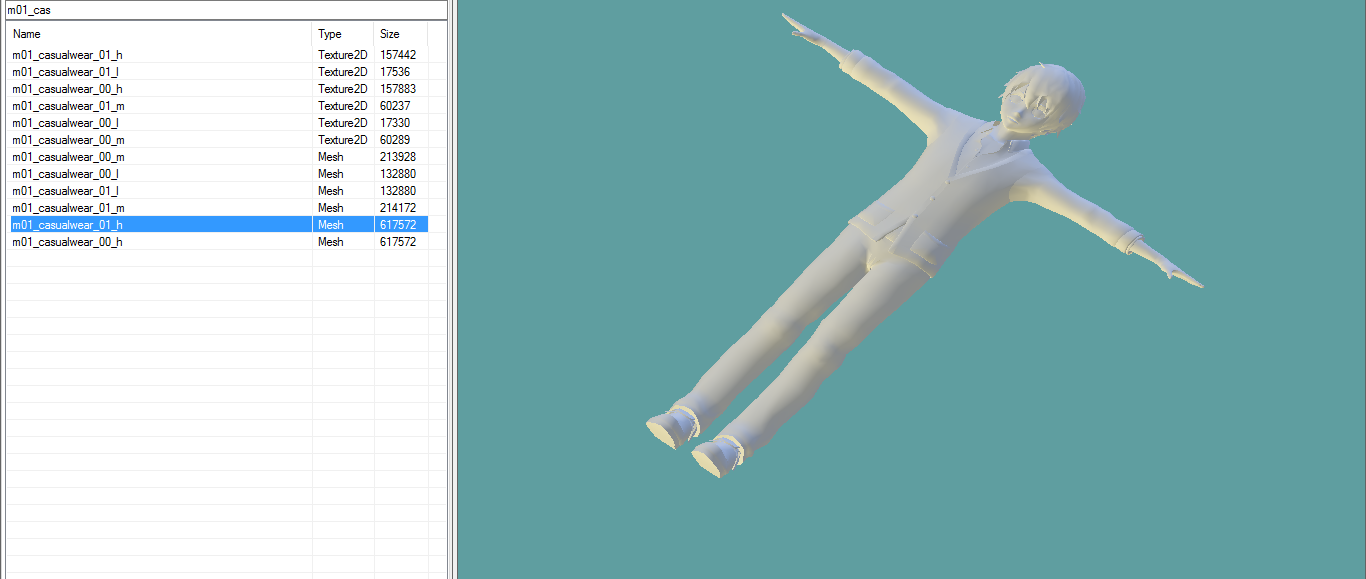Viewport: 1366px width, 579px height.
Task: Select Texture2D row m01_casualwear_01_m
Action: click(219, 106)
